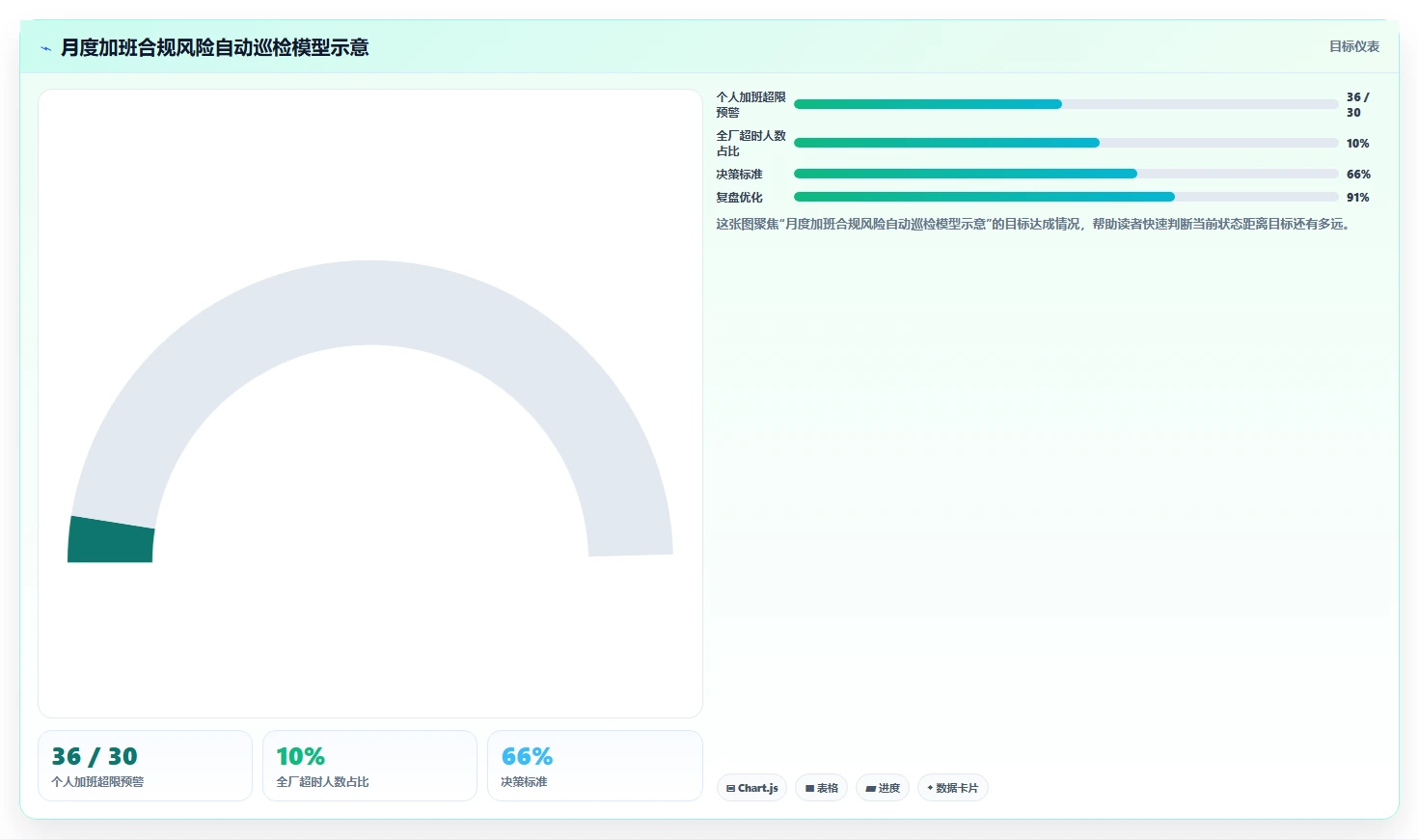Click the Chart.js tag chip
This screenshot has width=1419, height=840.
[751, 788]
